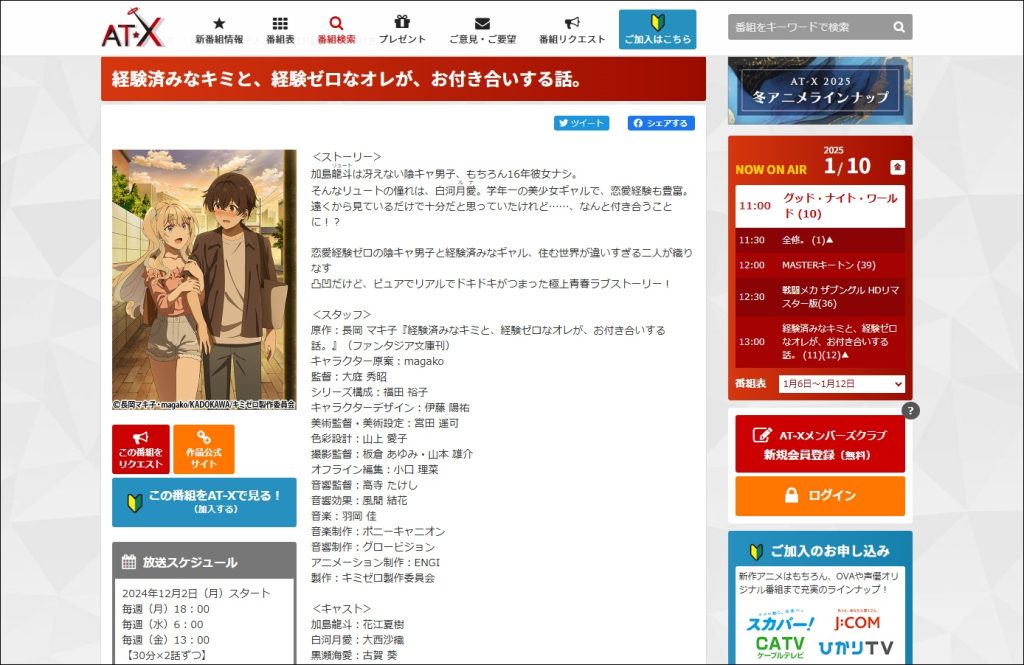Click the orange ログイン button

point(820,496)
